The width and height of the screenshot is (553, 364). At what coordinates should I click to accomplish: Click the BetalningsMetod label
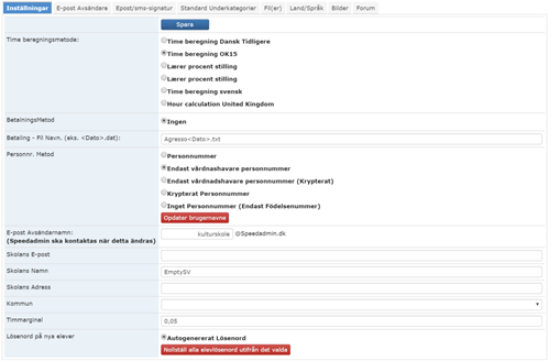pyautogui.click(x=30, y=120)
